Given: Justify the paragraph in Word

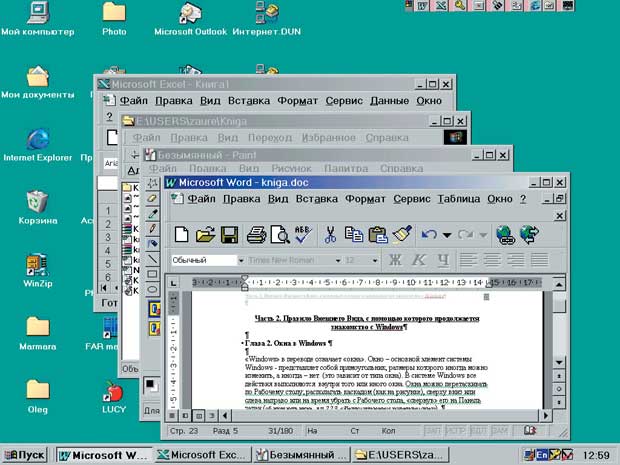Looking at the screenshot, I should coord(539,260).
